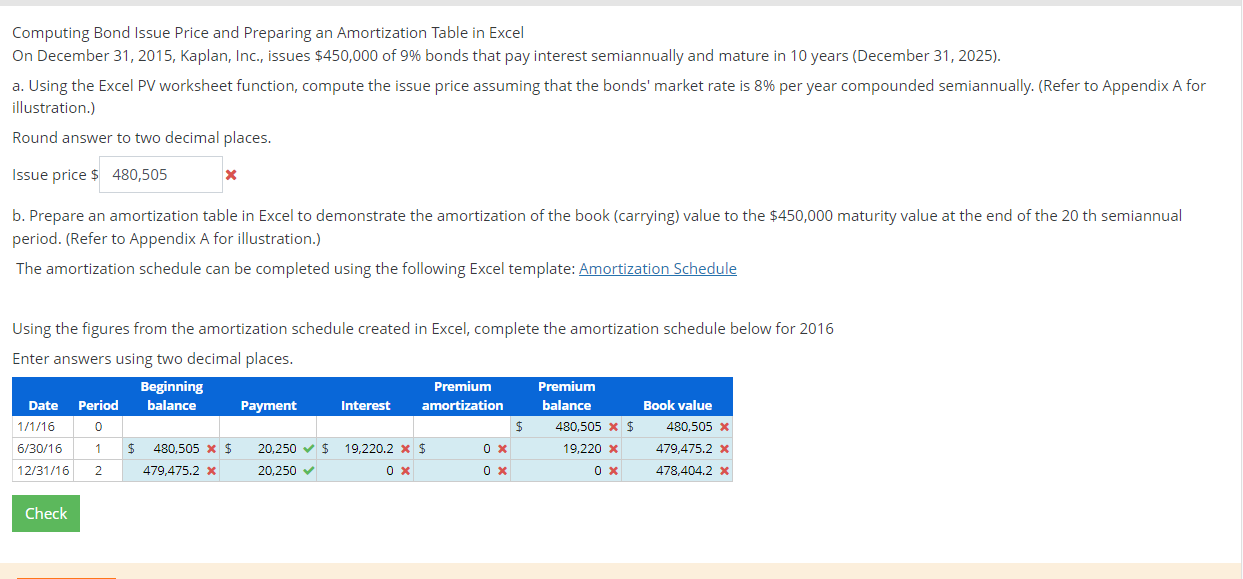Click the Period 2 cell in the table
This screenshot has width=1243, height=579.
click(x=97, y=470)
